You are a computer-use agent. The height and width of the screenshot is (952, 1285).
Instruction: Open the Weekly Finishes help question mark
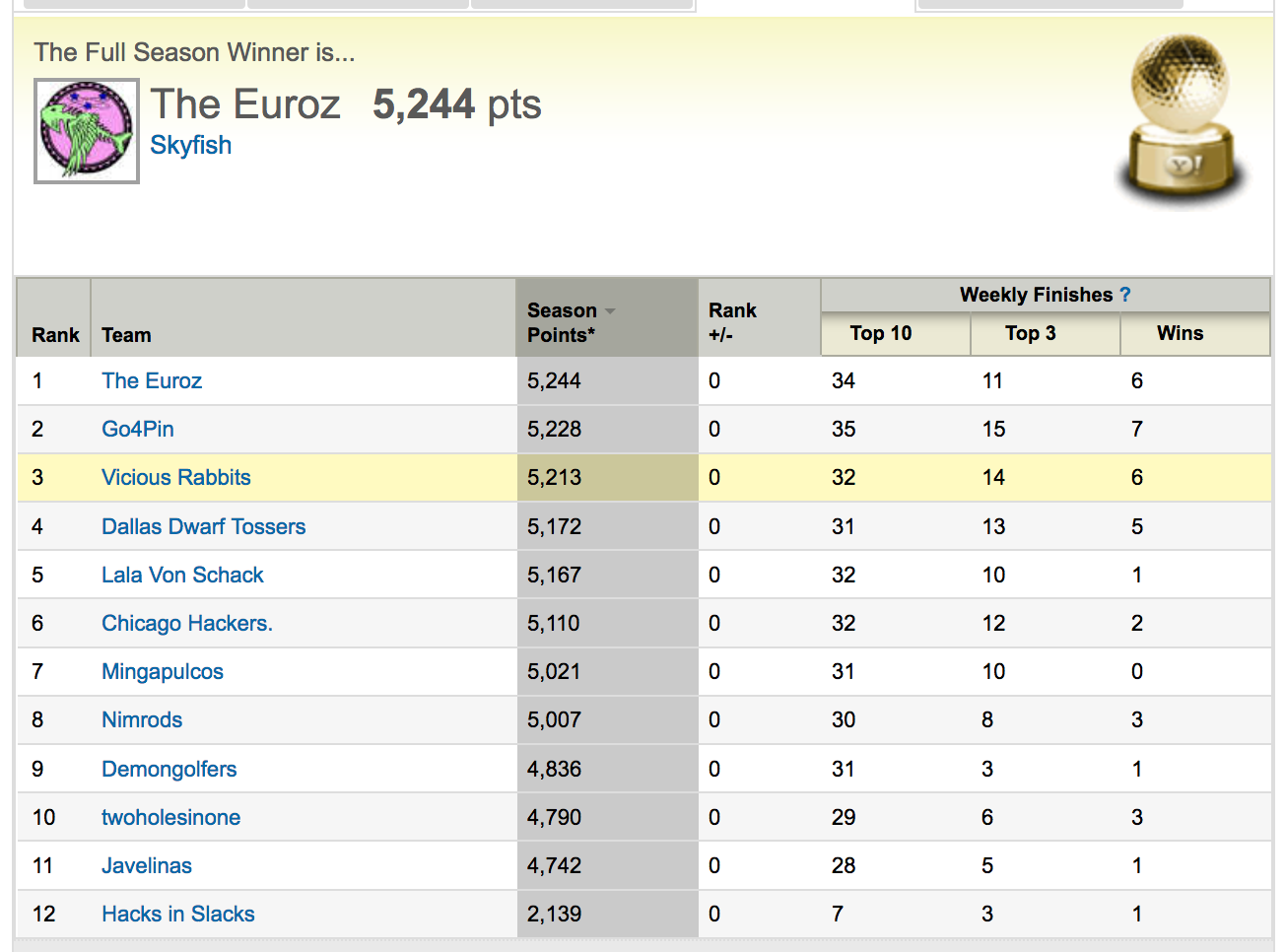[x=1125, y=295]
